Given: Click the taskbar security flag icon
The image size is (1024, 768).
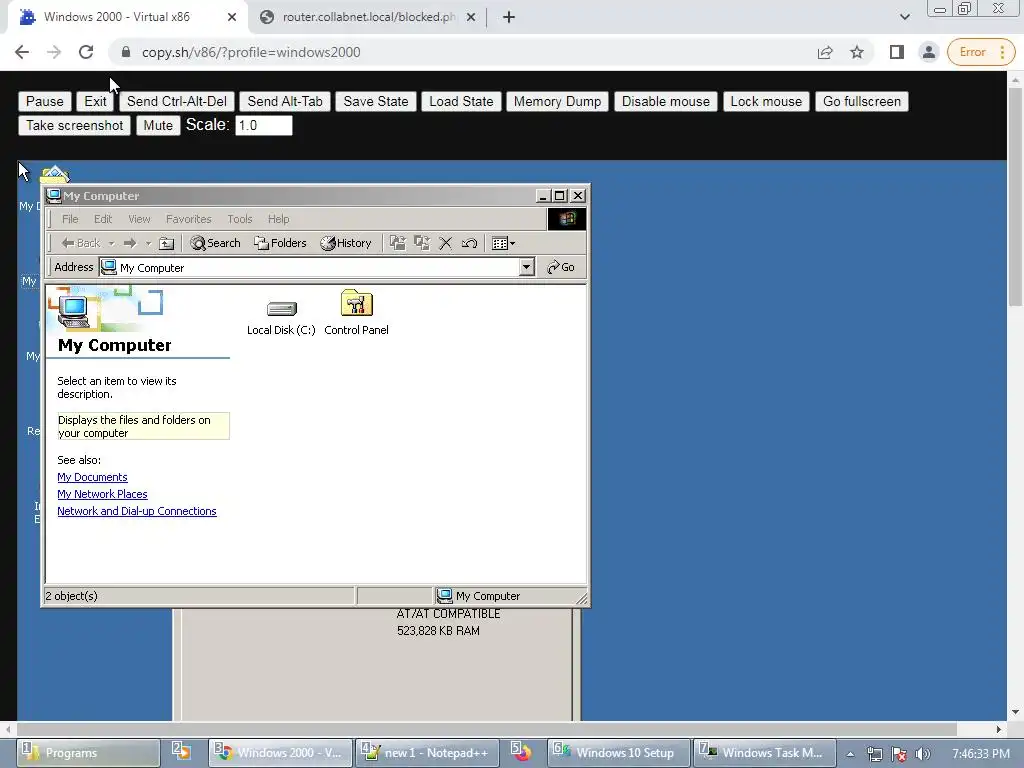Looking at the screenshot, I should pos(899,754).
